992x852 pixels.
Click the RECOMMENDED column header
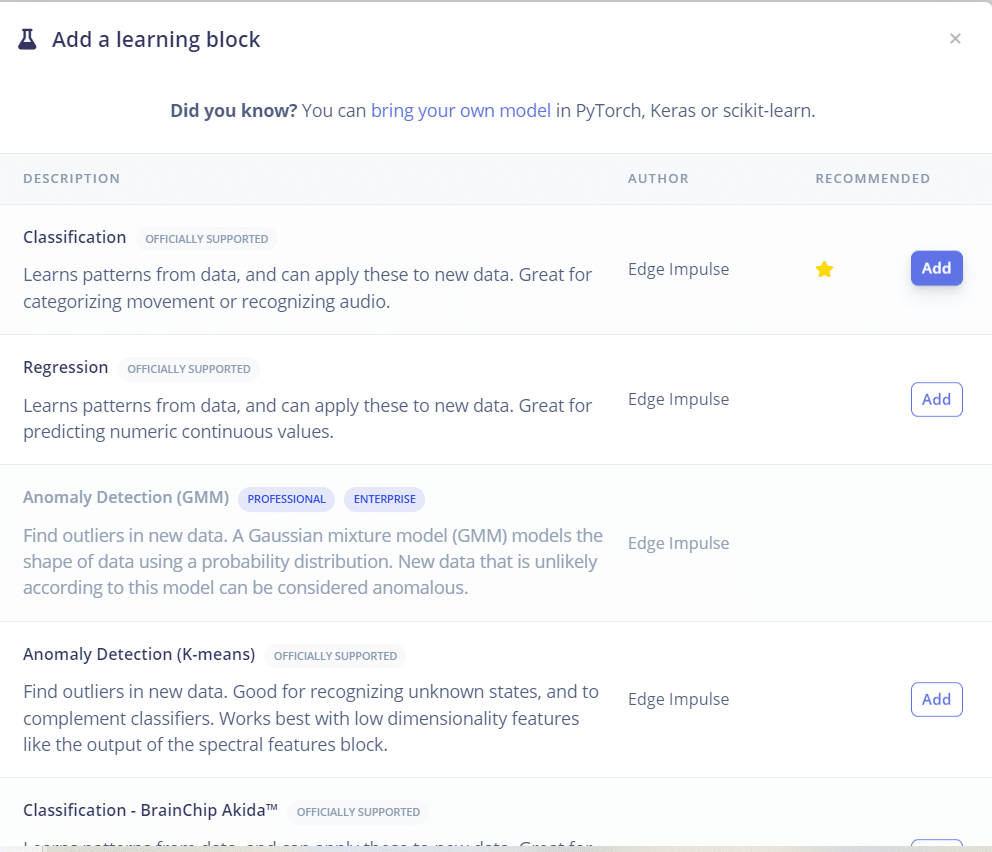coord(872,179)
